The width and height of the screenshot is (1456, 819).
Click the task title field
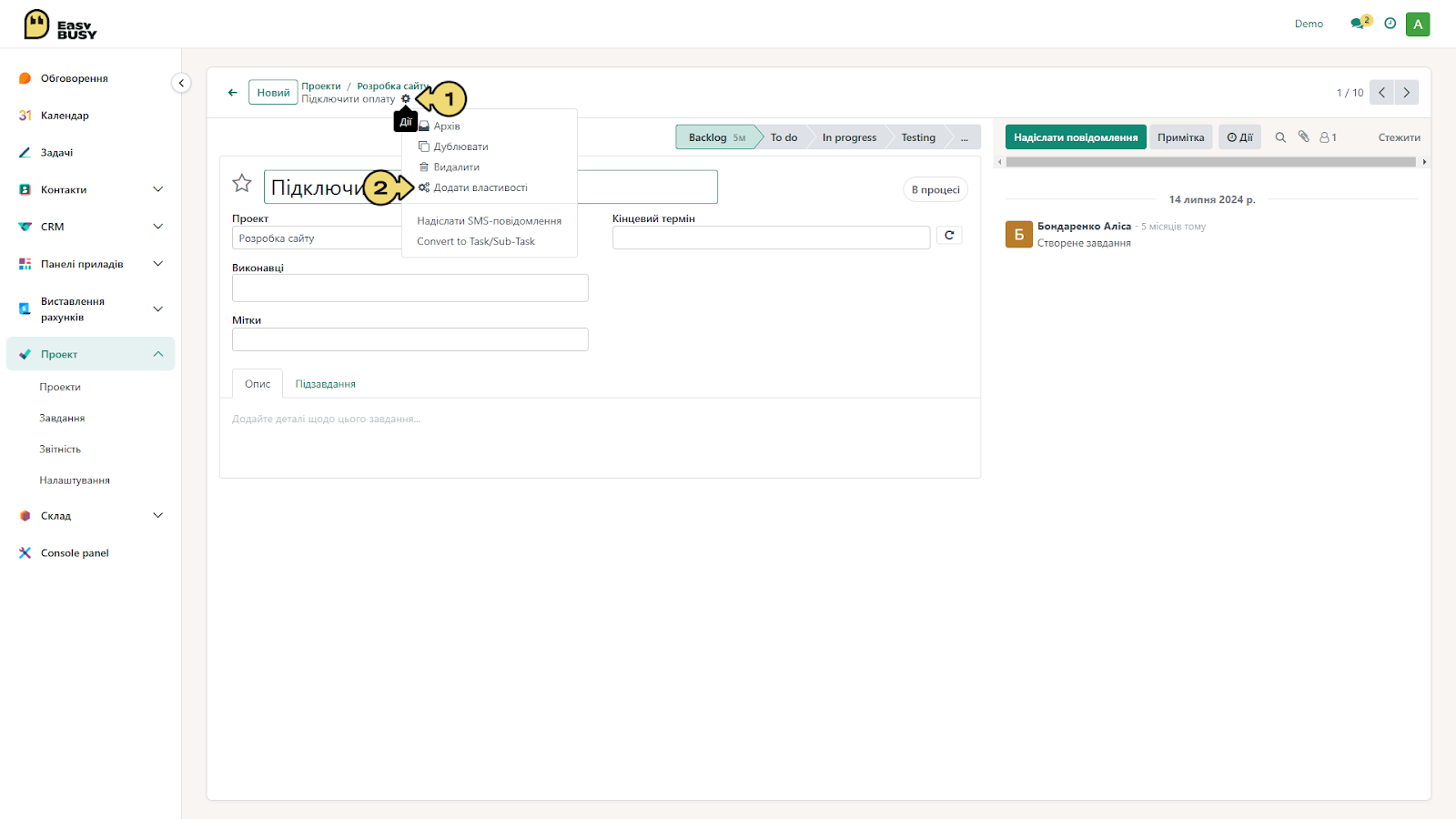click(x=490, y=187)
